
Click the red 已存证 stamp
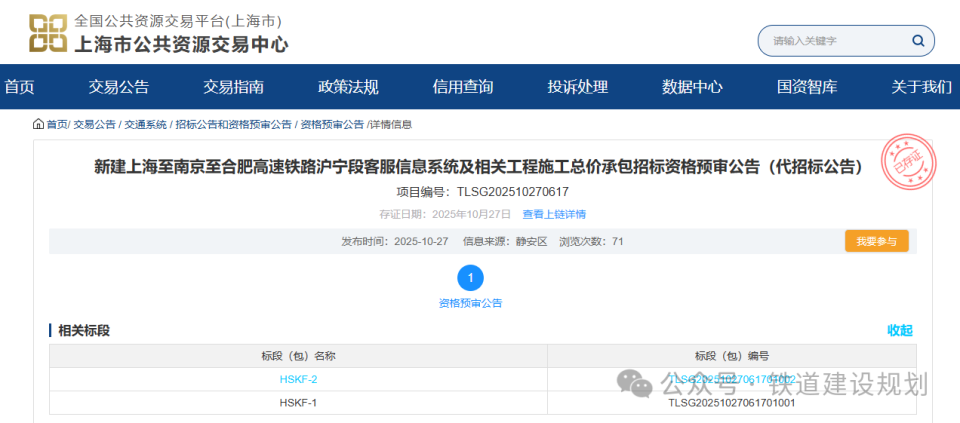[x=908, y=162]
